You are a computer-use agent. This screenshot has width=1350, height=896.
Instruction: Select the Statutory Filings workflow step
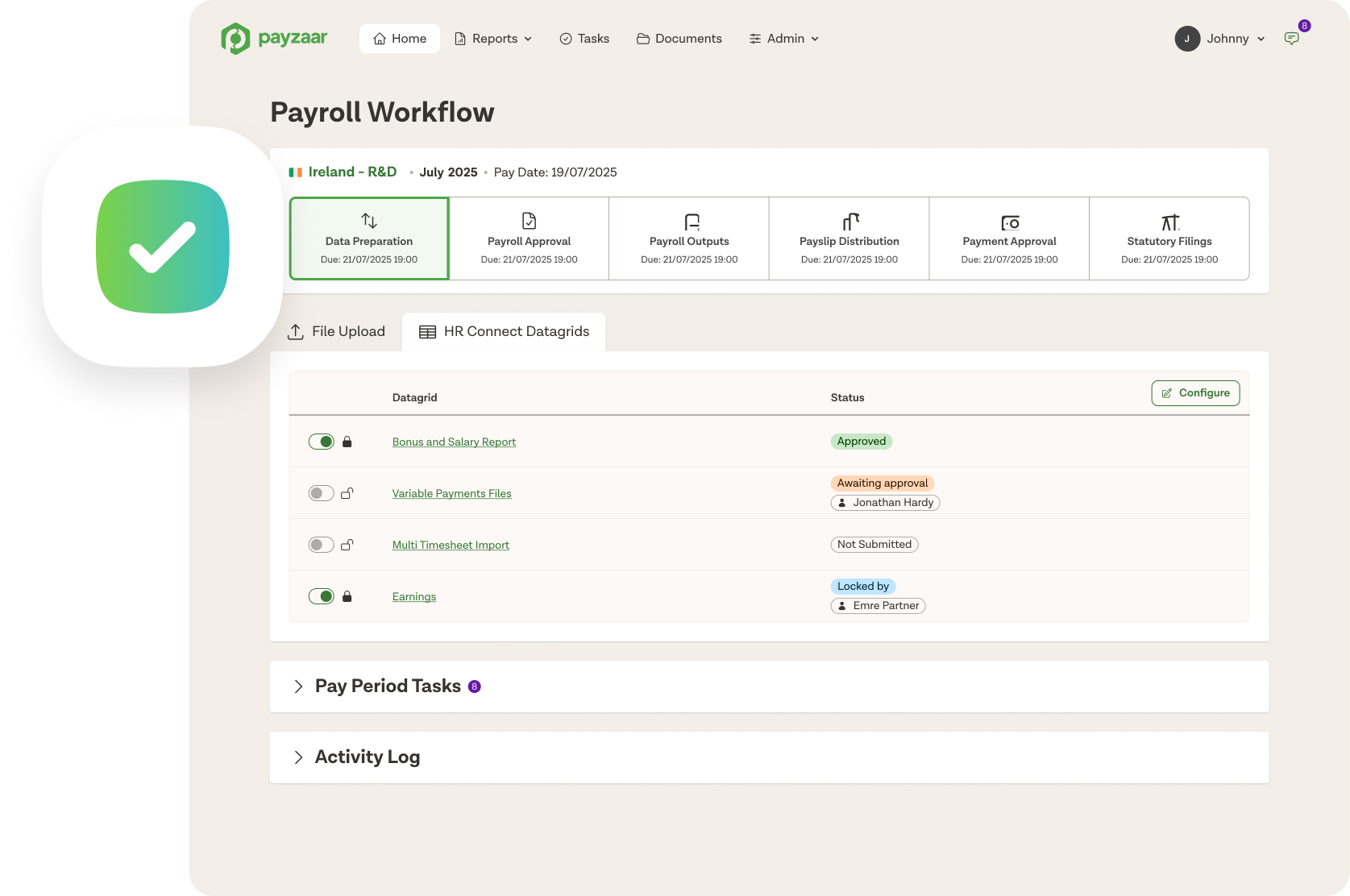pos(1169,239)
